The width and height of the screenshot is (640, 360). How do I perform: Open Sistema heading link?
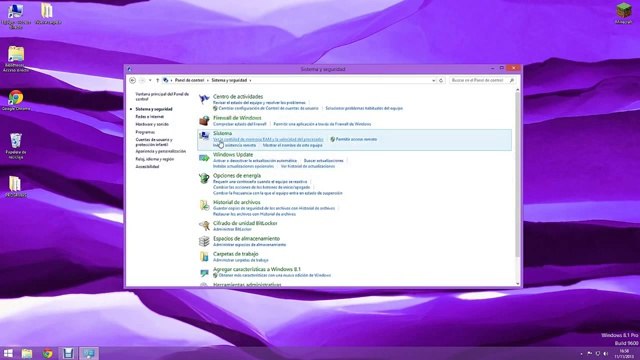tap(222, 133)
